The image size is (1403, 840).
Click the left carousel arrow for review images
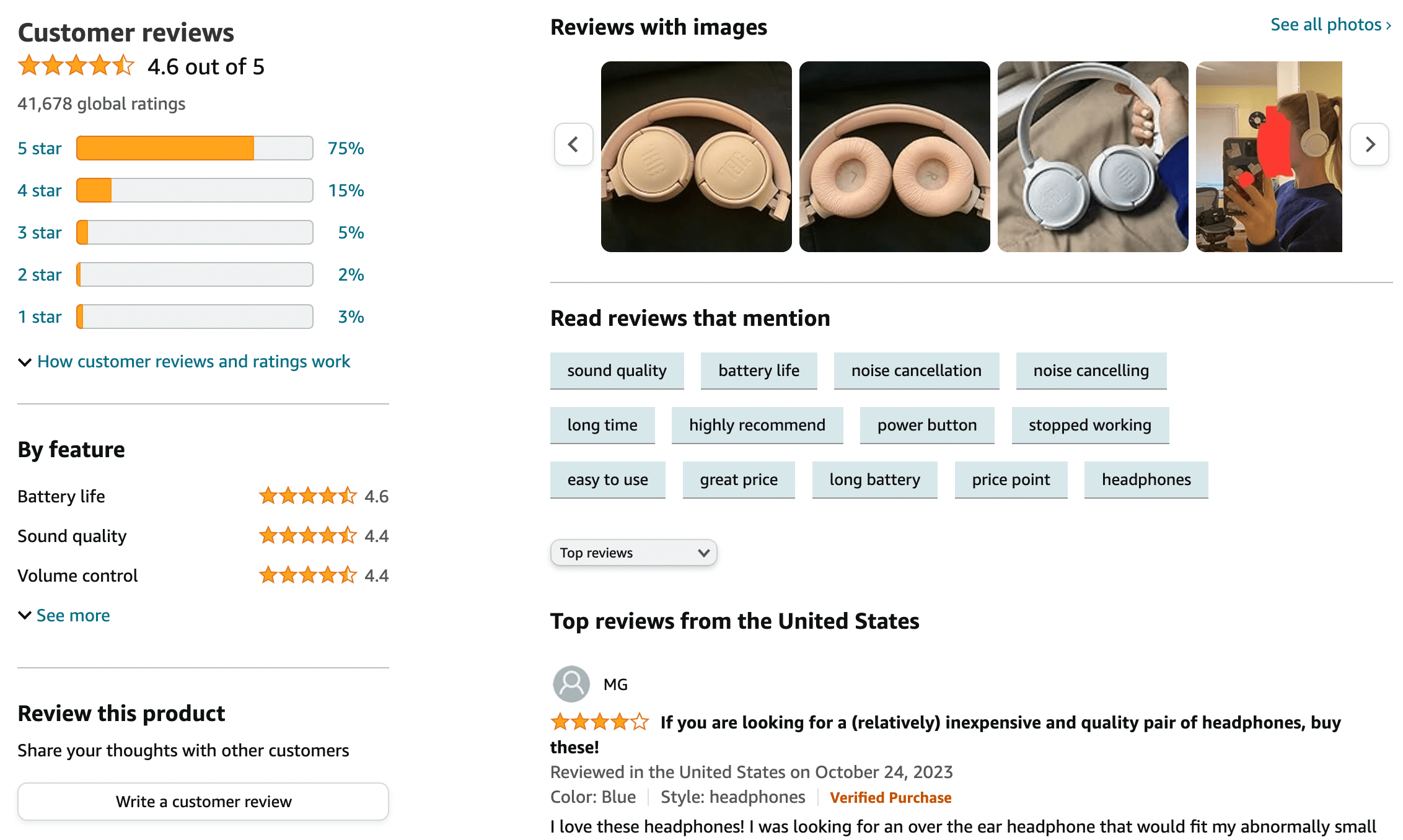573,144
